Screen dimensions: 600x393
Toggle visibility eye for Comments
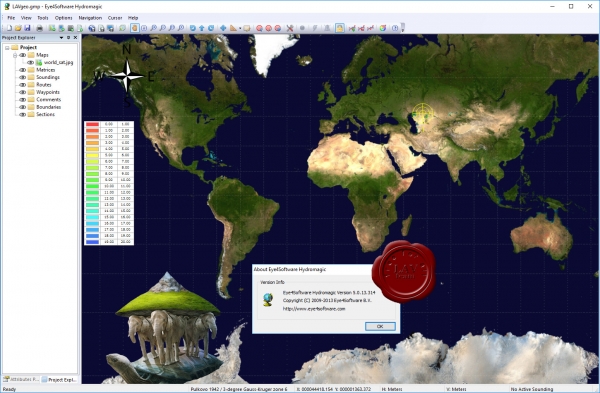23,99
